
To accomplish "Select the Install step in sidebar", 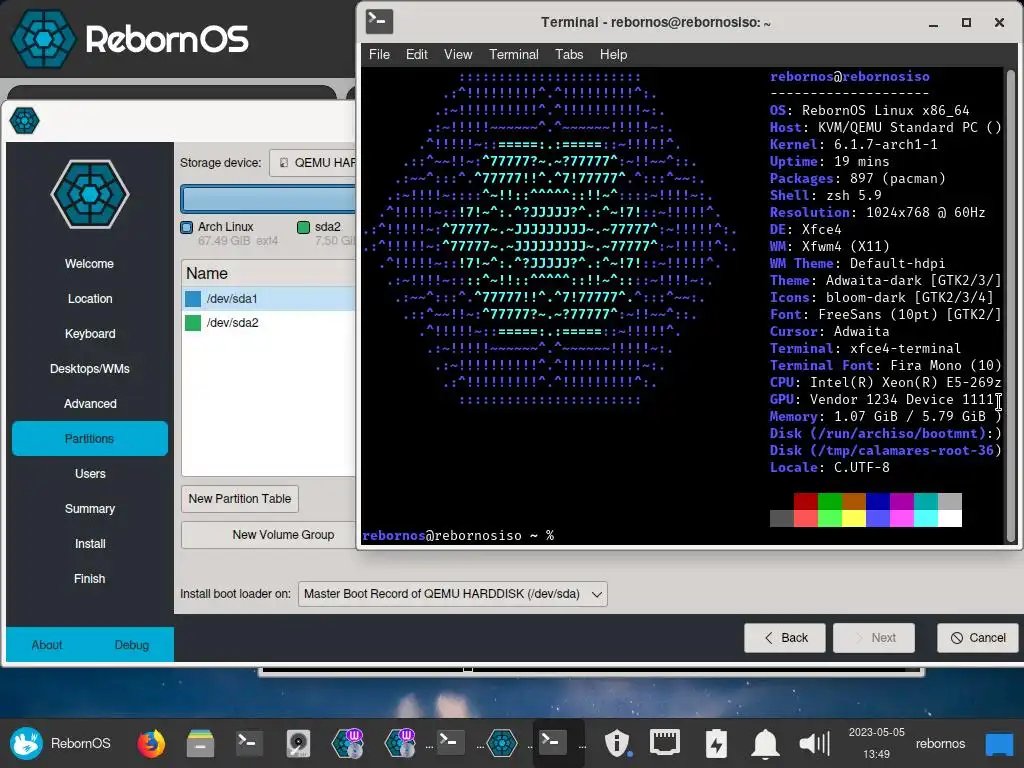I will coord(89,543).
